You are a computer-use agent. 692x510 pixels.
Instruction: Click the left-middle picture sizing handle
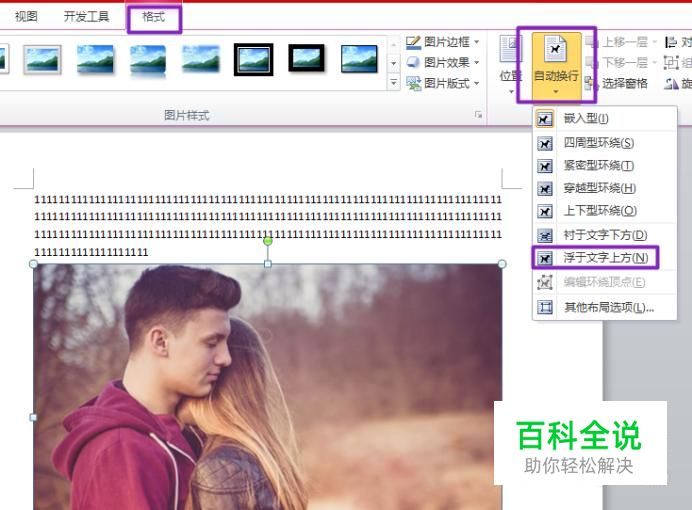34,417
